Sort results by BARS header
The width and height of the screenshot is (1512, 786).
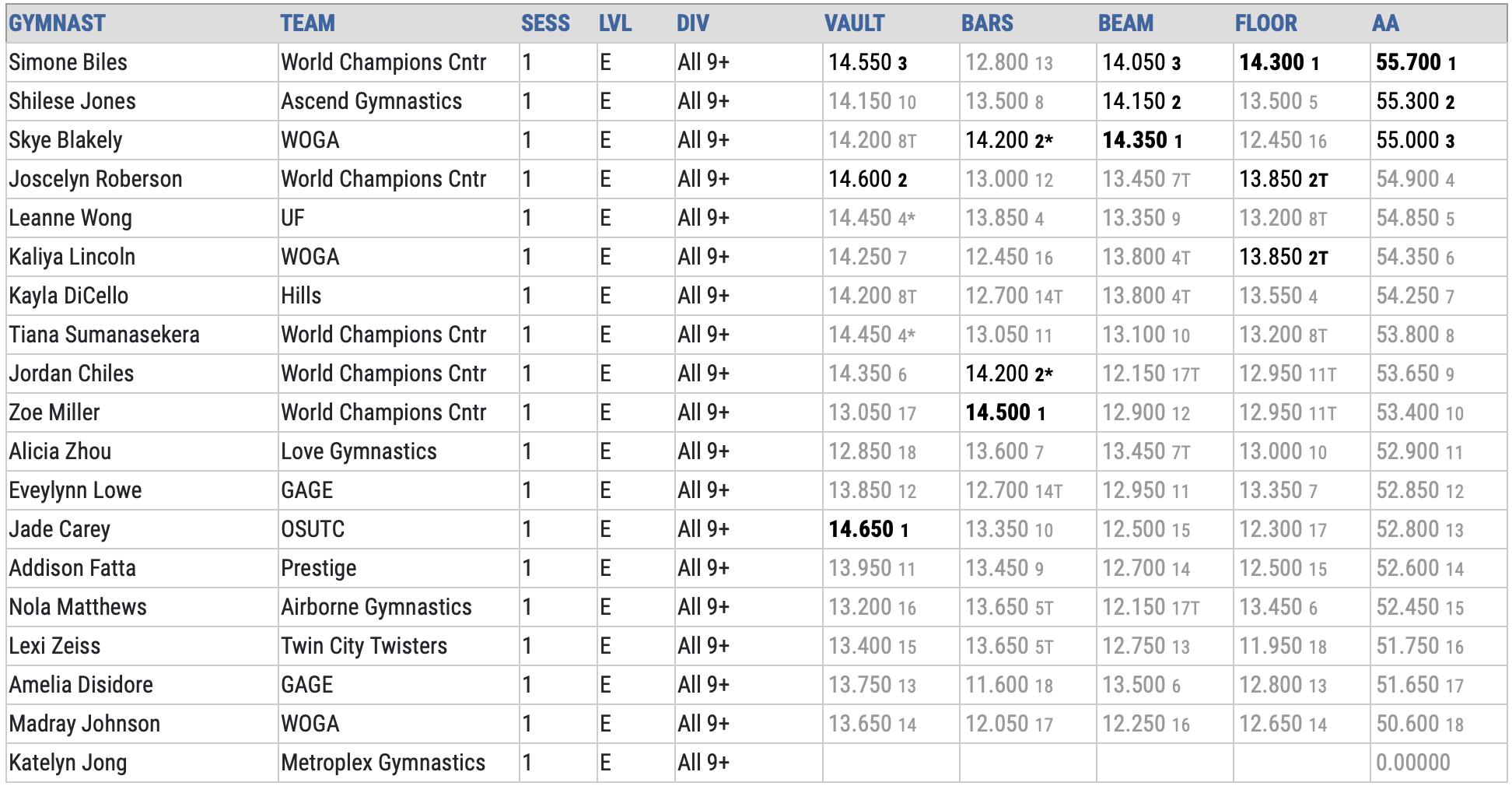point(987,23)
